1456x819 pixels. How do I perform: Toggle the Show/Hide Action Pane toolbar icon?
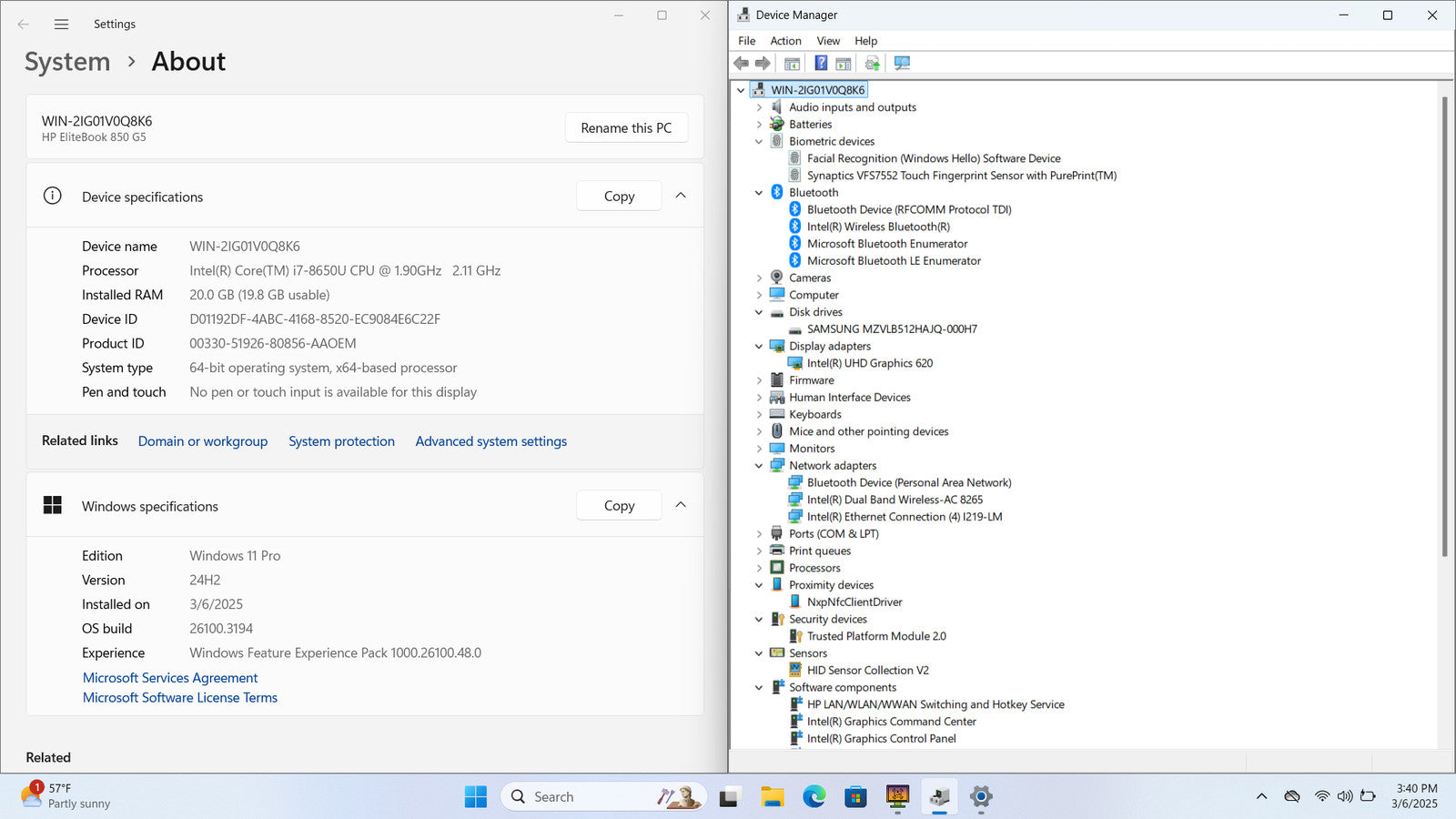click(844, 64)
